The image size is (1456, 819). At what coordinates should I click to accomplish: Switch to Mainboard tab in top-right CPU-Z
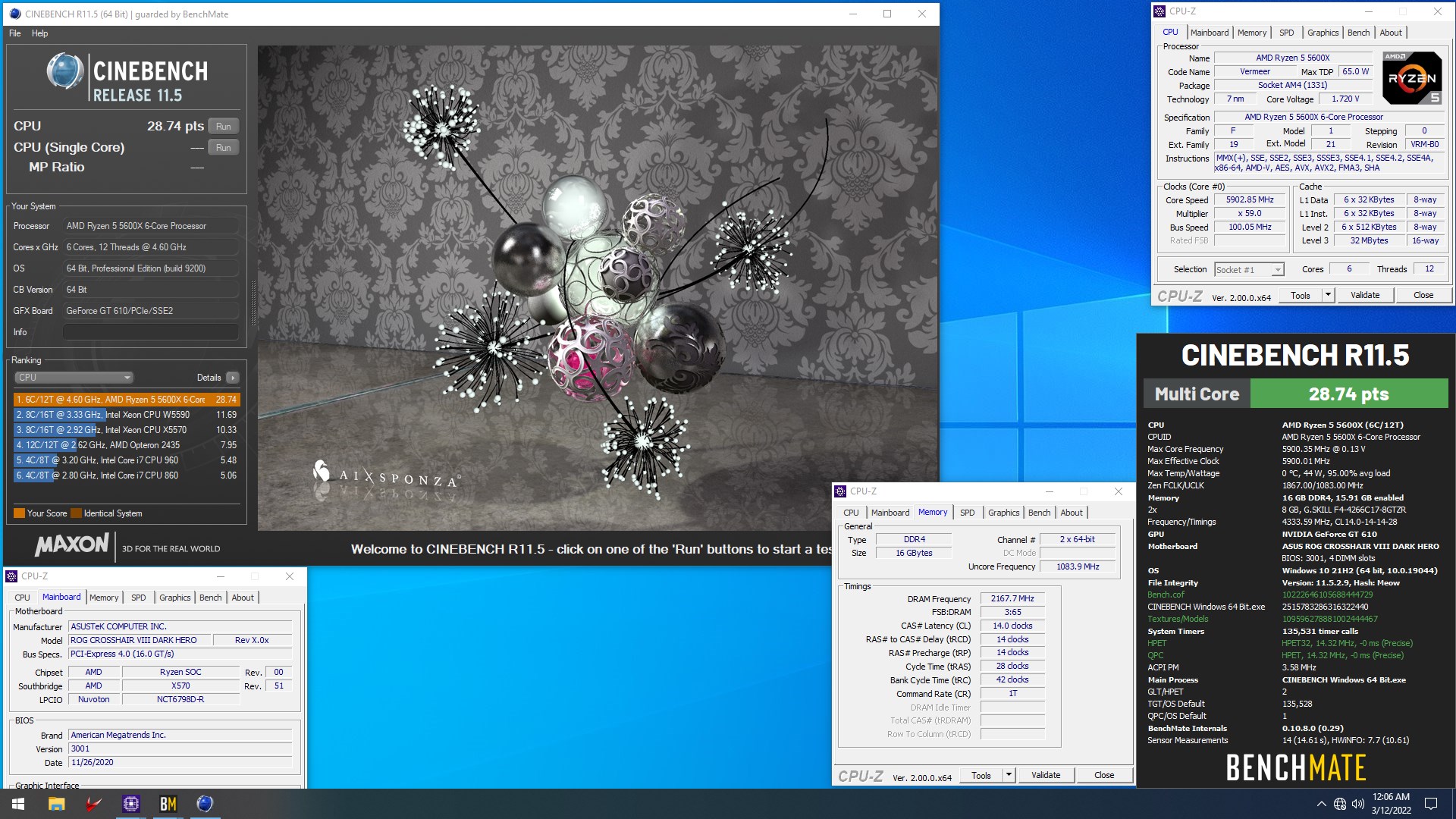point(1210,33)
